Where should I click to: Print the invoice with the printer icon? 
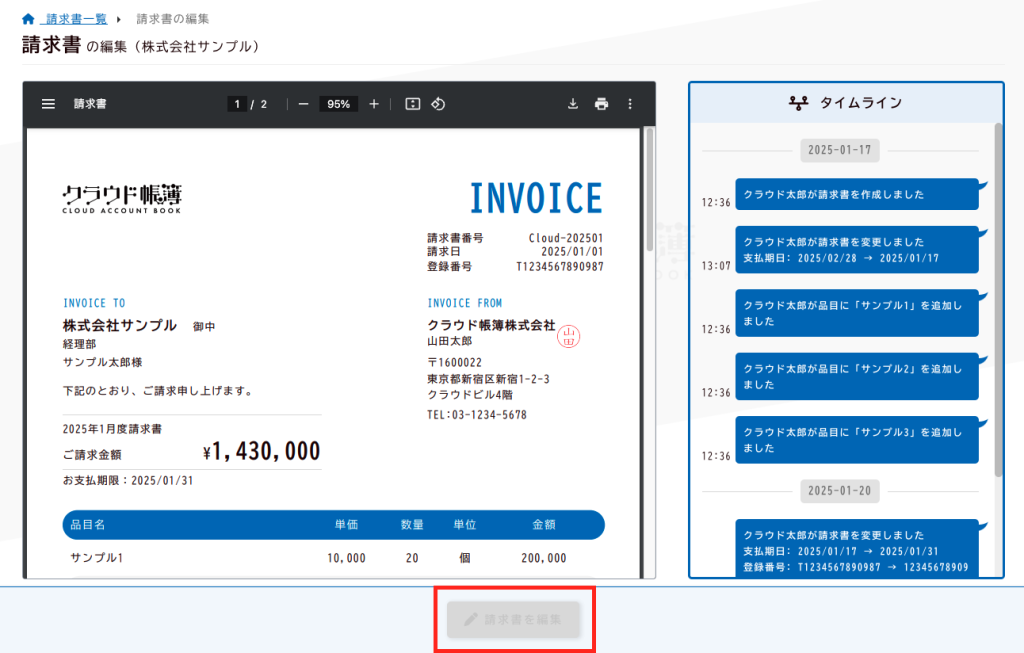(x=601, y=104)
